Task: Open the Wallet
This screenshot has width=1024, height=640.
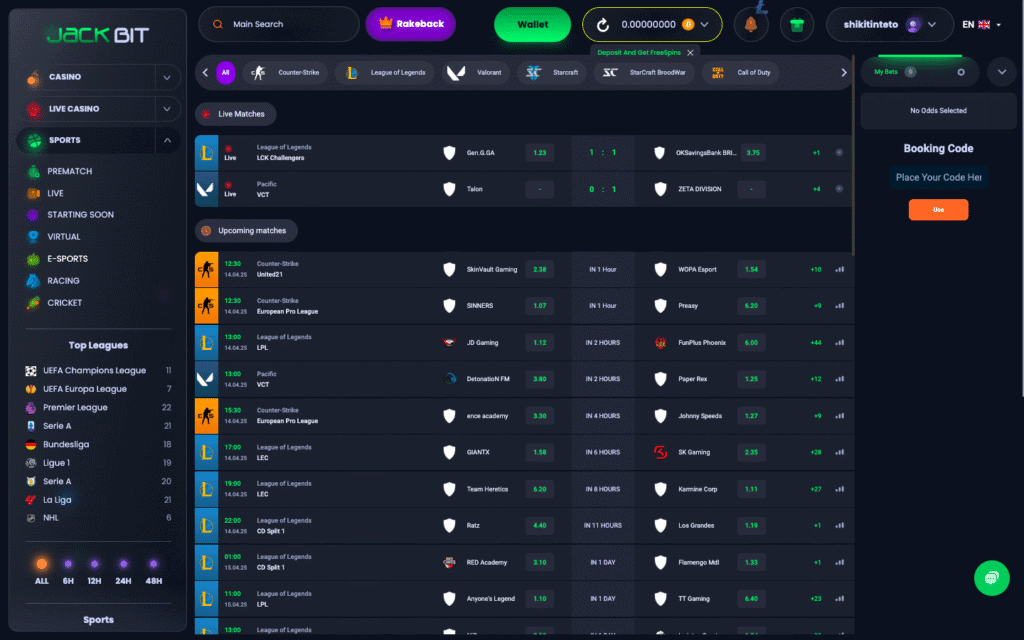Action: click(x=532, y=25)
